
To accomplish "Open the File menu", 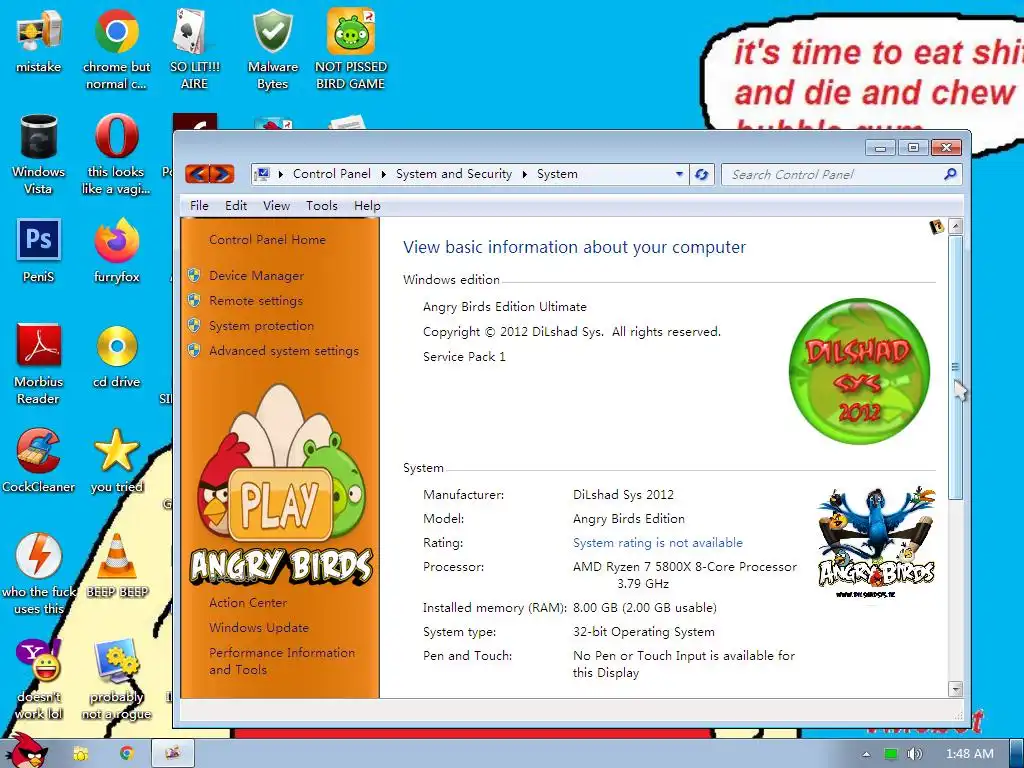I will tap(199, 206).
